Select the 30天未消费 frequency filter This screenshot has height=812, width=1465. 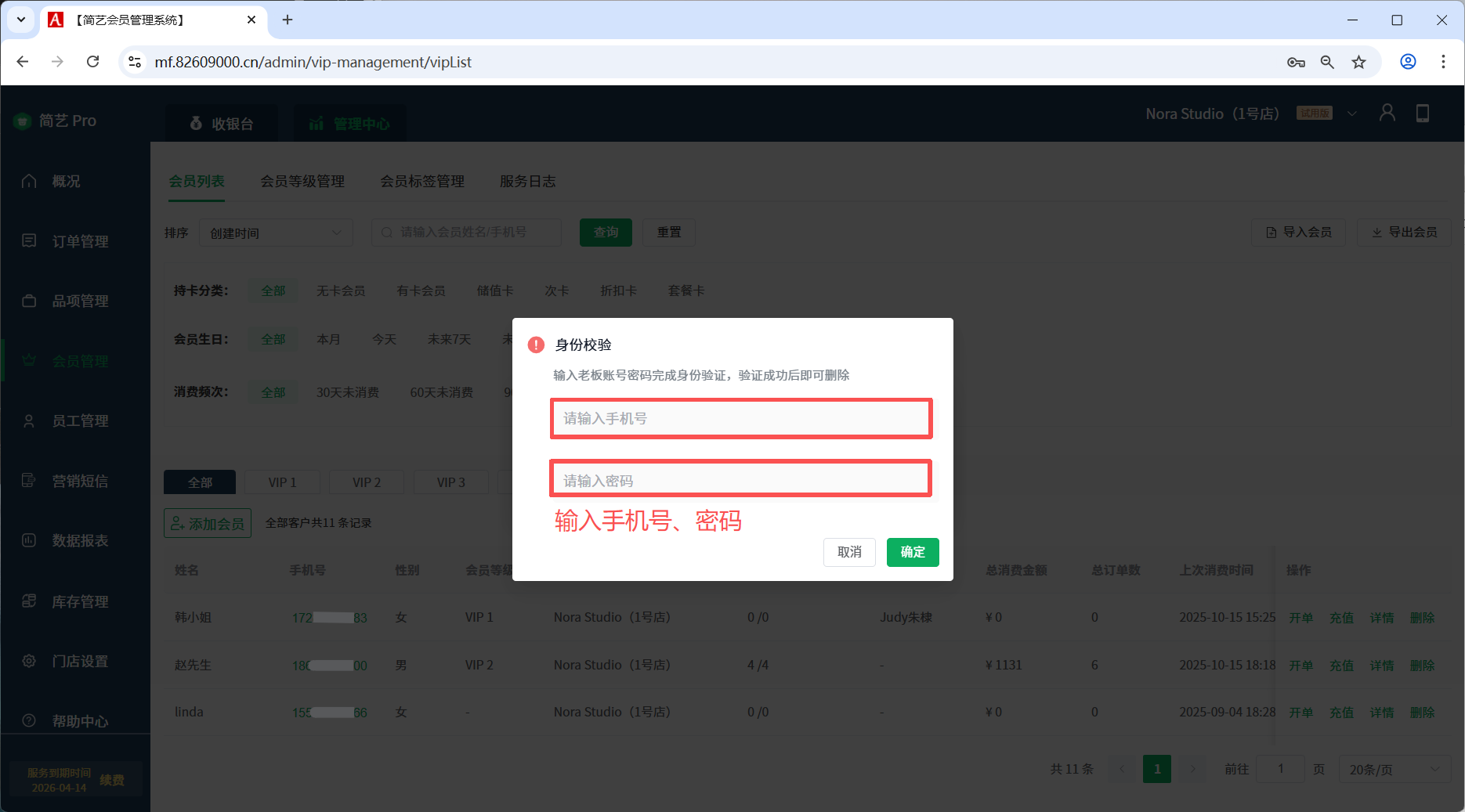click(x=347, y=392)
